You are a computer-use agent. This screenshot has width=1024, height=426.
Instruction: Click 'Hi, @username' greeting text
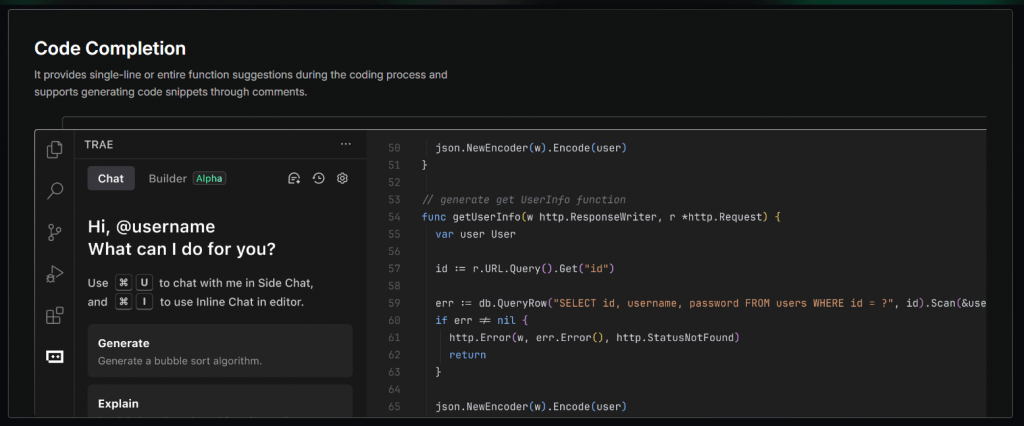pyautogui.click(x=152, y=227)
